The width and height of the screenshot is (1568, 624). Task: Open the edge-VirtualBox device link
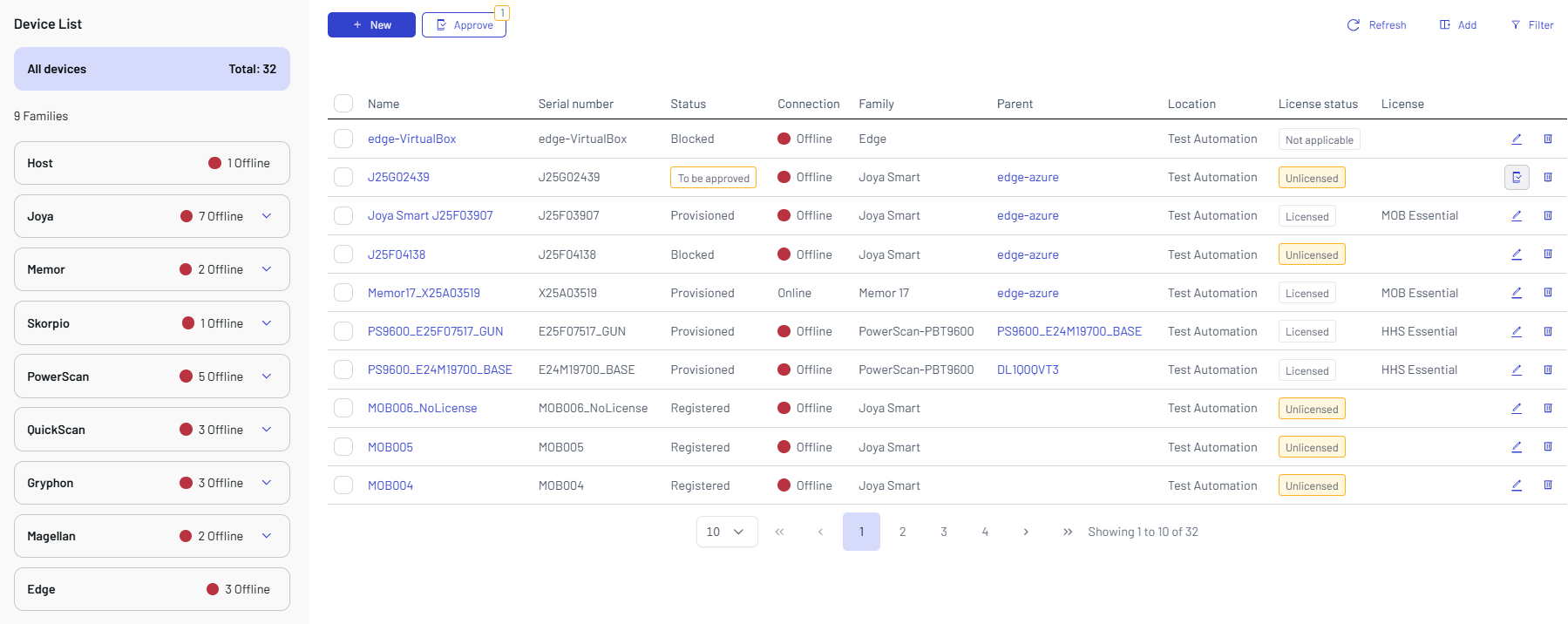411,139
